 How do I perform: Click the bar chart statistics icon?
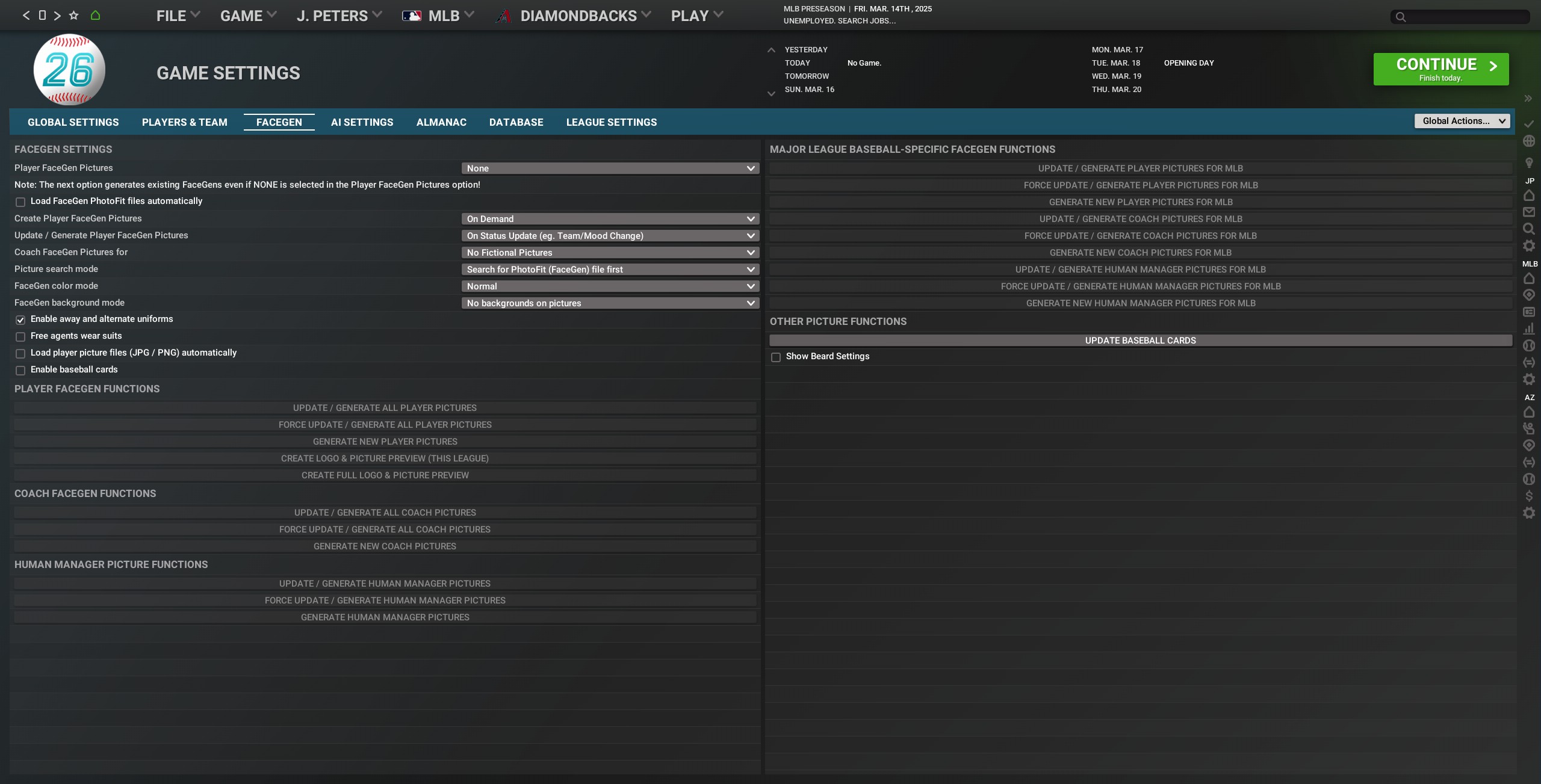click(1528, 329)
